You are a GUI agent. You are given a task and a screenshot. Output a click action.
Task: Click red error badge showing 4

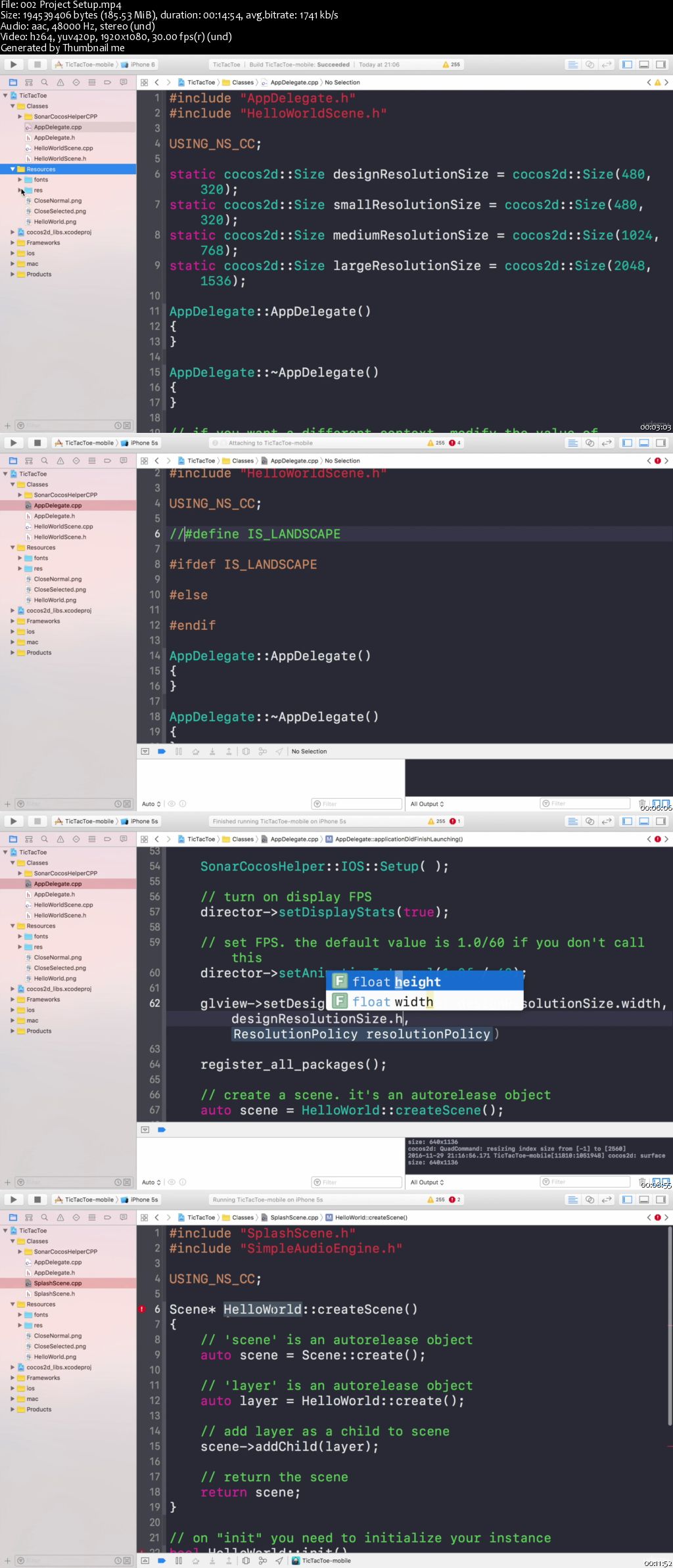coord(455,443)
